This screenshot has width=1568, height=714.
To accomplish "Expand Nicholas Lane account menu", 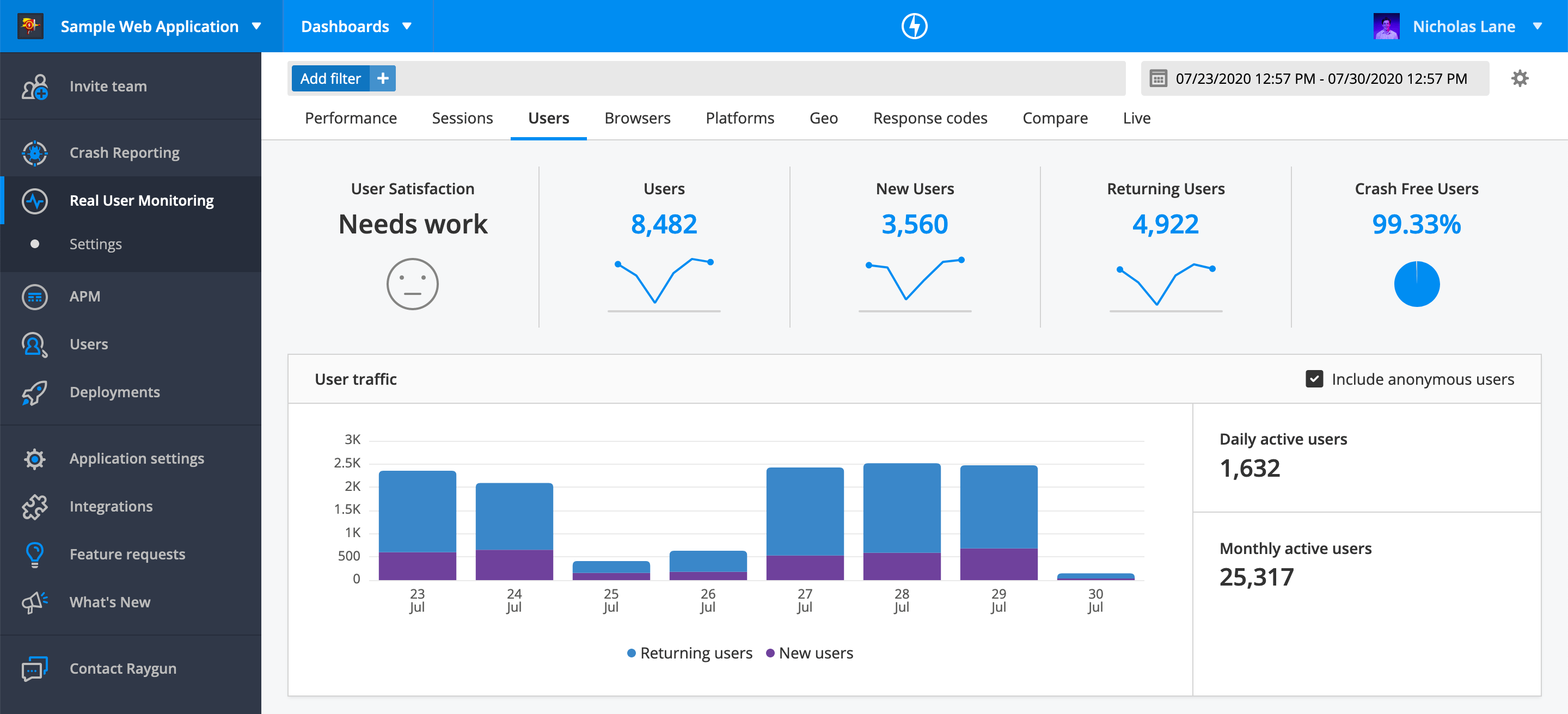I will 1463,26.
